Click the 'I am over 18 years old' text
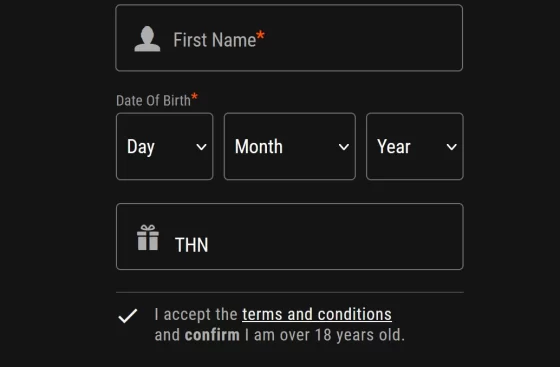 [325, 335]
